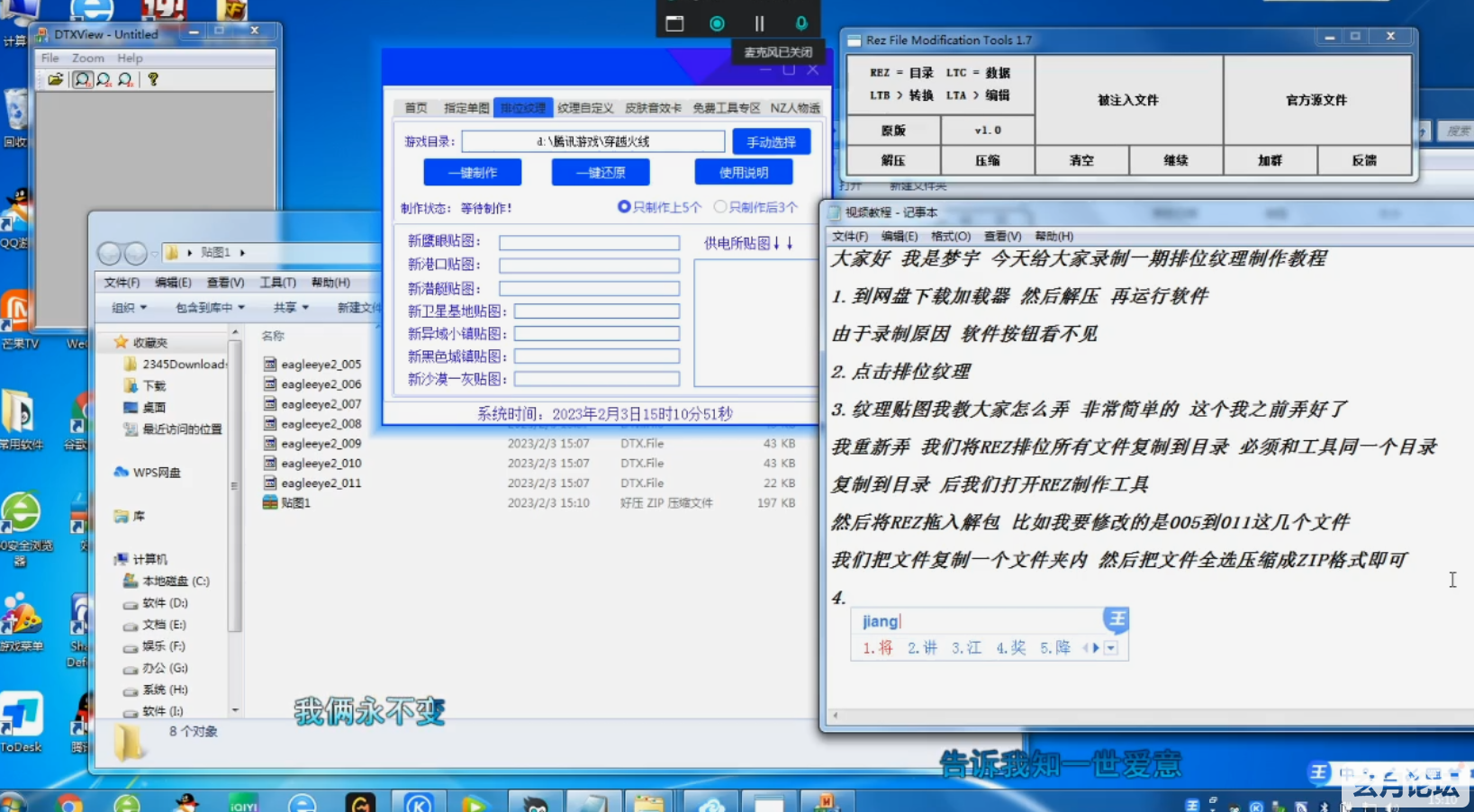This screenshot has width=1474, height=812.
Task: Open 格式(O) menu in Notepad
Action: pyautogui.click(x=951, y=236)
